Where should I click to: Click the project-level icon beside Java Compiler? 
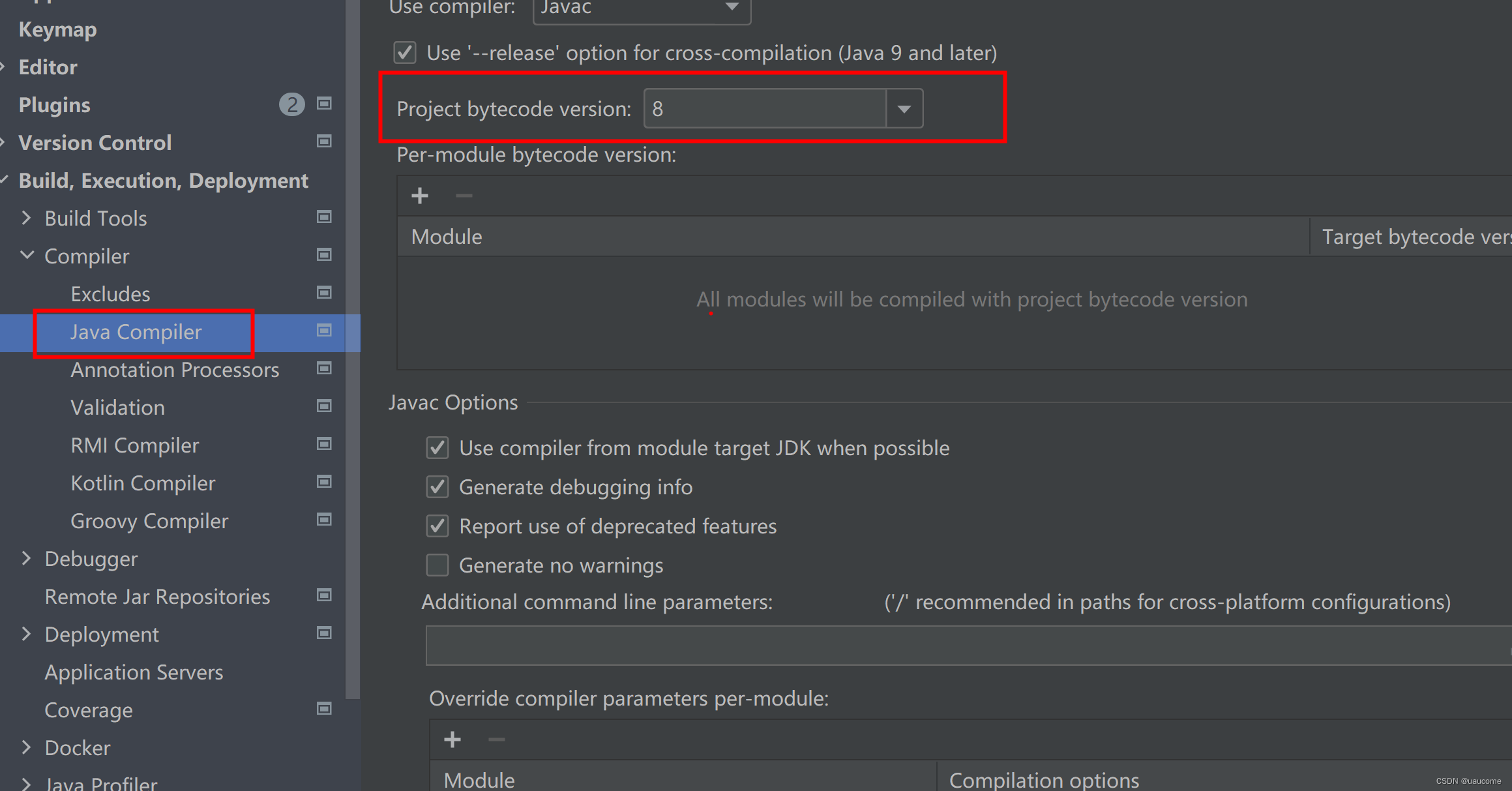(x=324, y=331)
